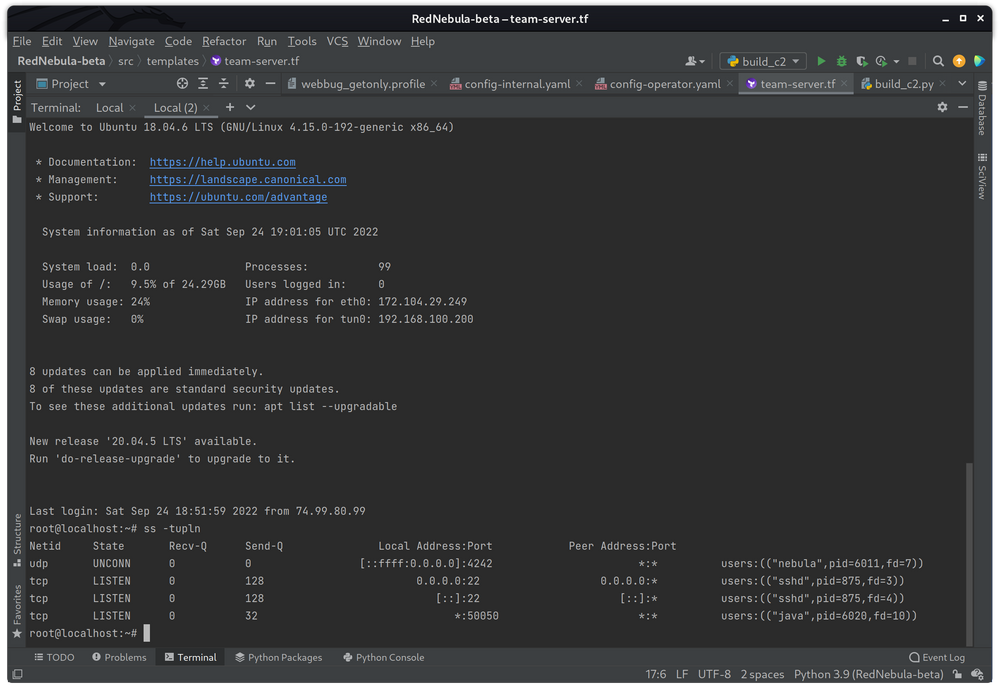
Task: Start debugging with the bug icon
Action: (841, 61)
